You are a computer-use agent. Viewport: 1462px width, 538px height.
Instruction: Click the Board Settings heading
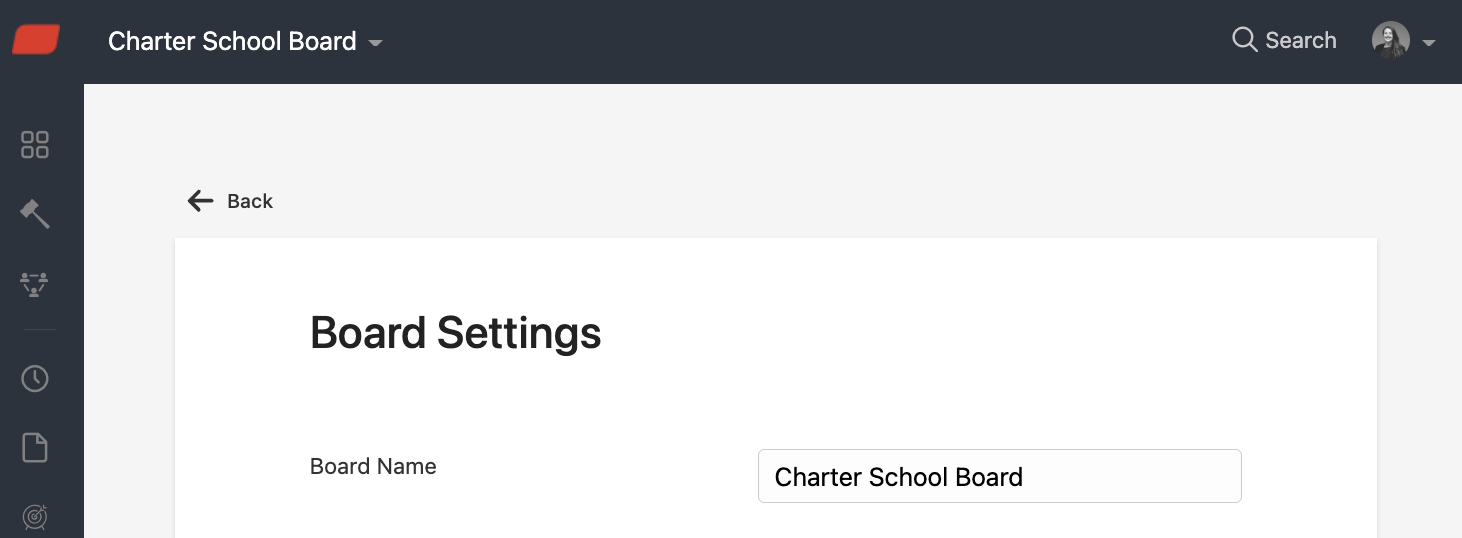click(x=456, y=333)
